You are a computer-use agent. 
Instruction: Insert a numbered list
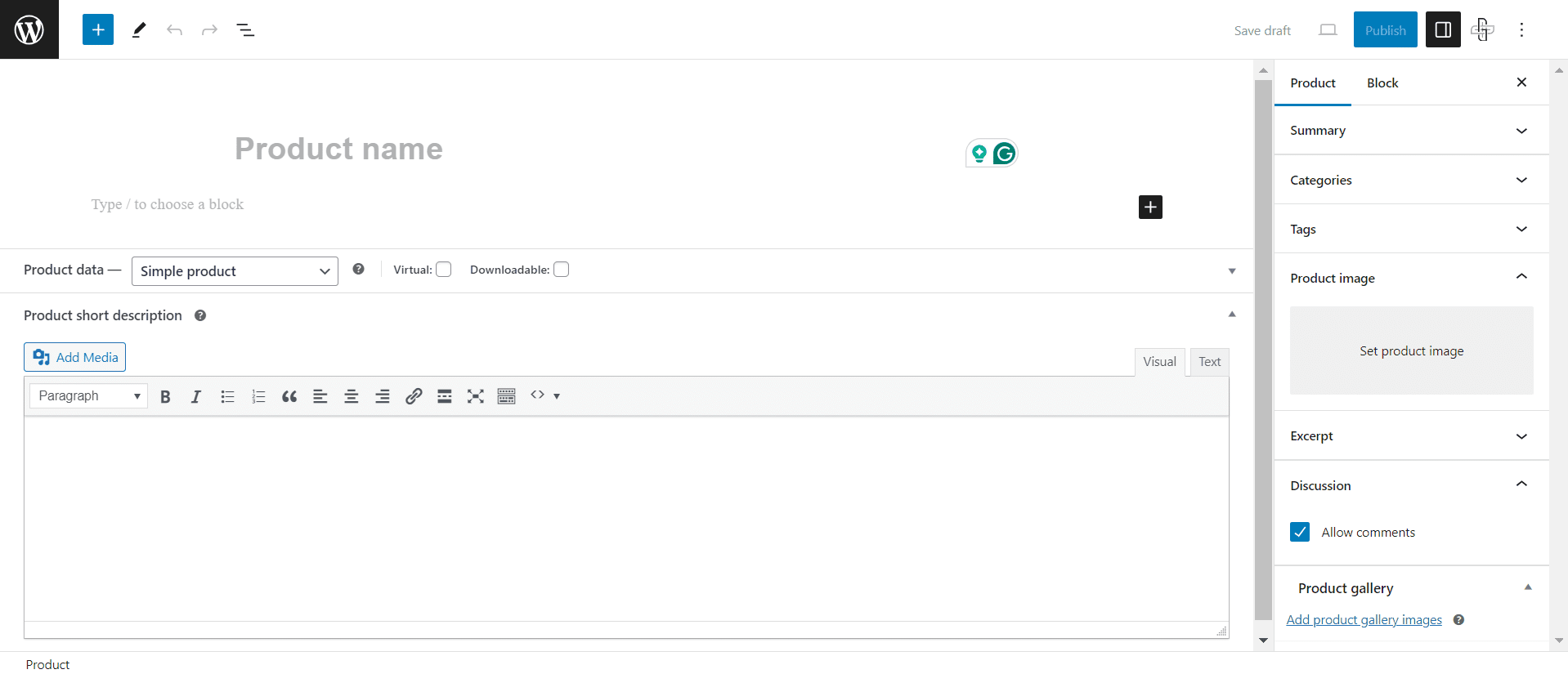(258, 396)
